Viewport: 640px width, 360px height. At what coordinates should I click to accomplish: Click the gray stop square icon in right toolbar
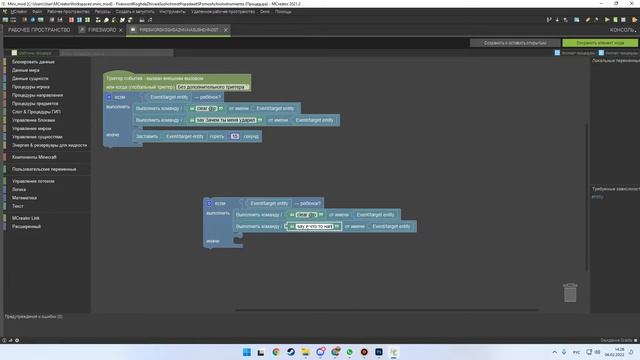[x=623, y=20]
